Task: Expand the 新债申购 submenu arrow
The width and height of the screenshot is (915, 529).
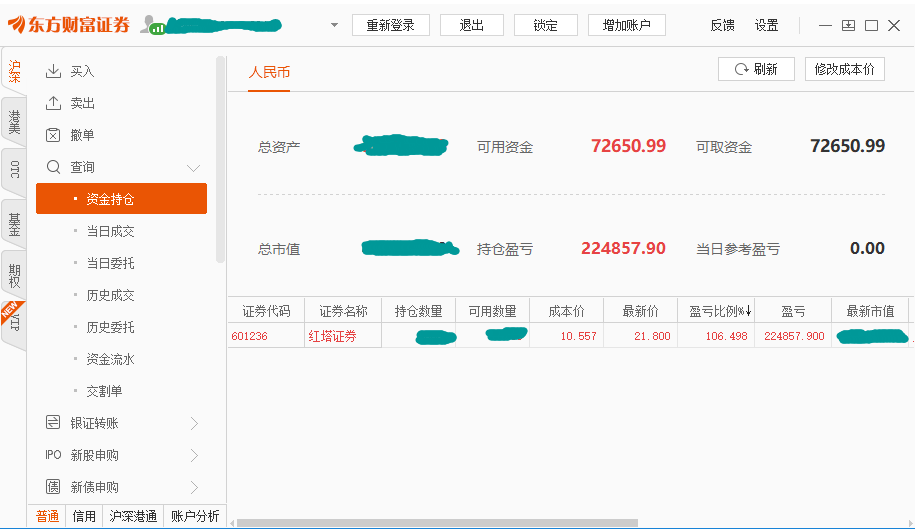Action: 194,487
